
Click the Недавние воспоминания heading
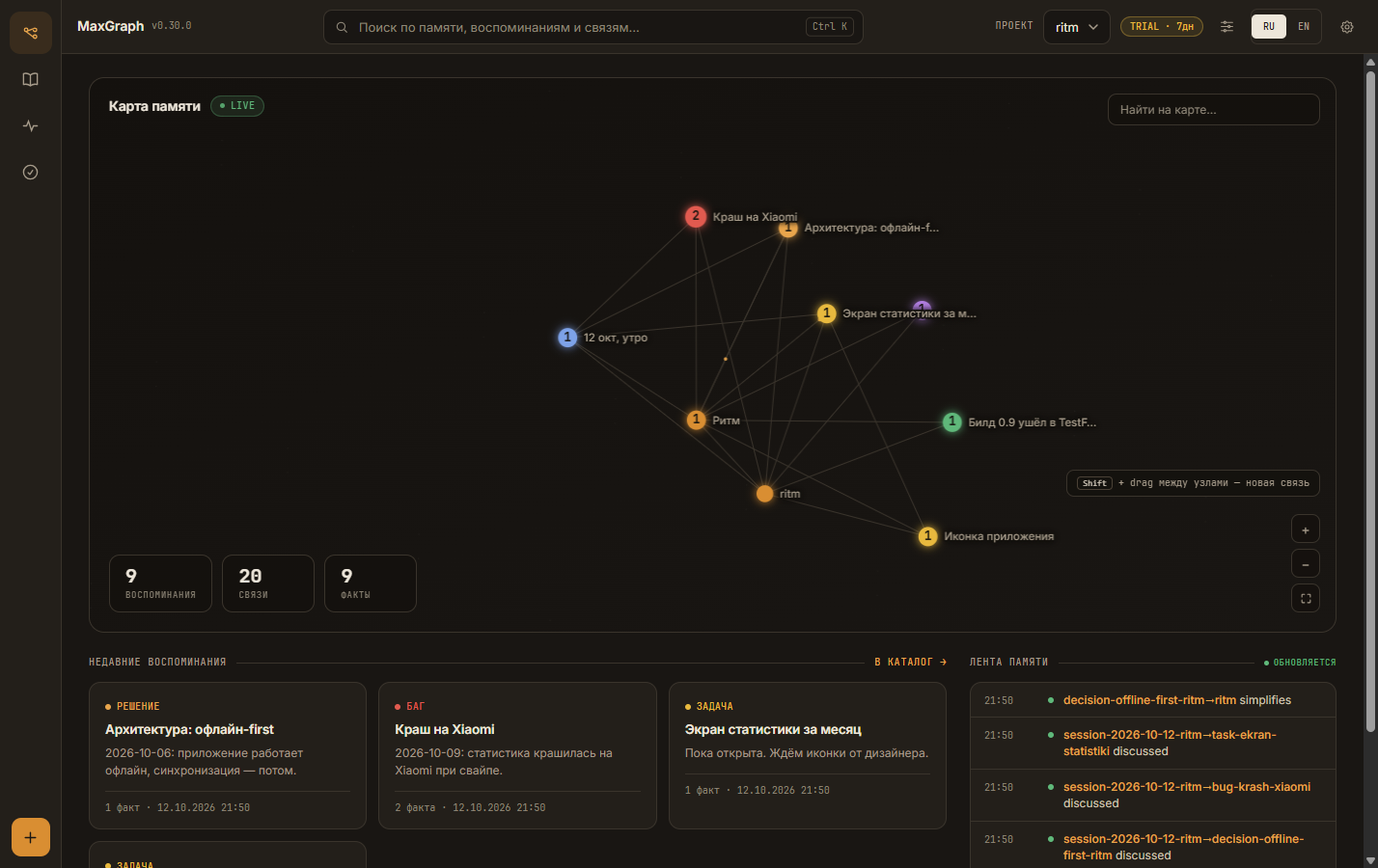[x=157, y=663]
